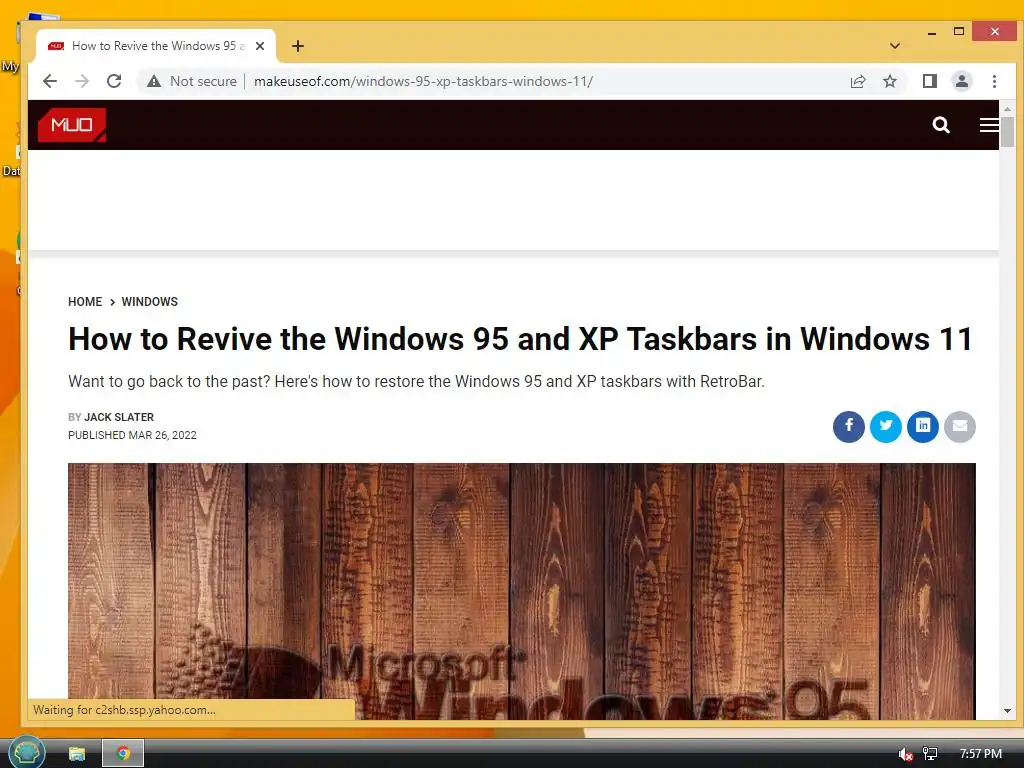This screenshot has height=768, width=1024.
Task: Open the side panel icon
Action: (930, 81)
